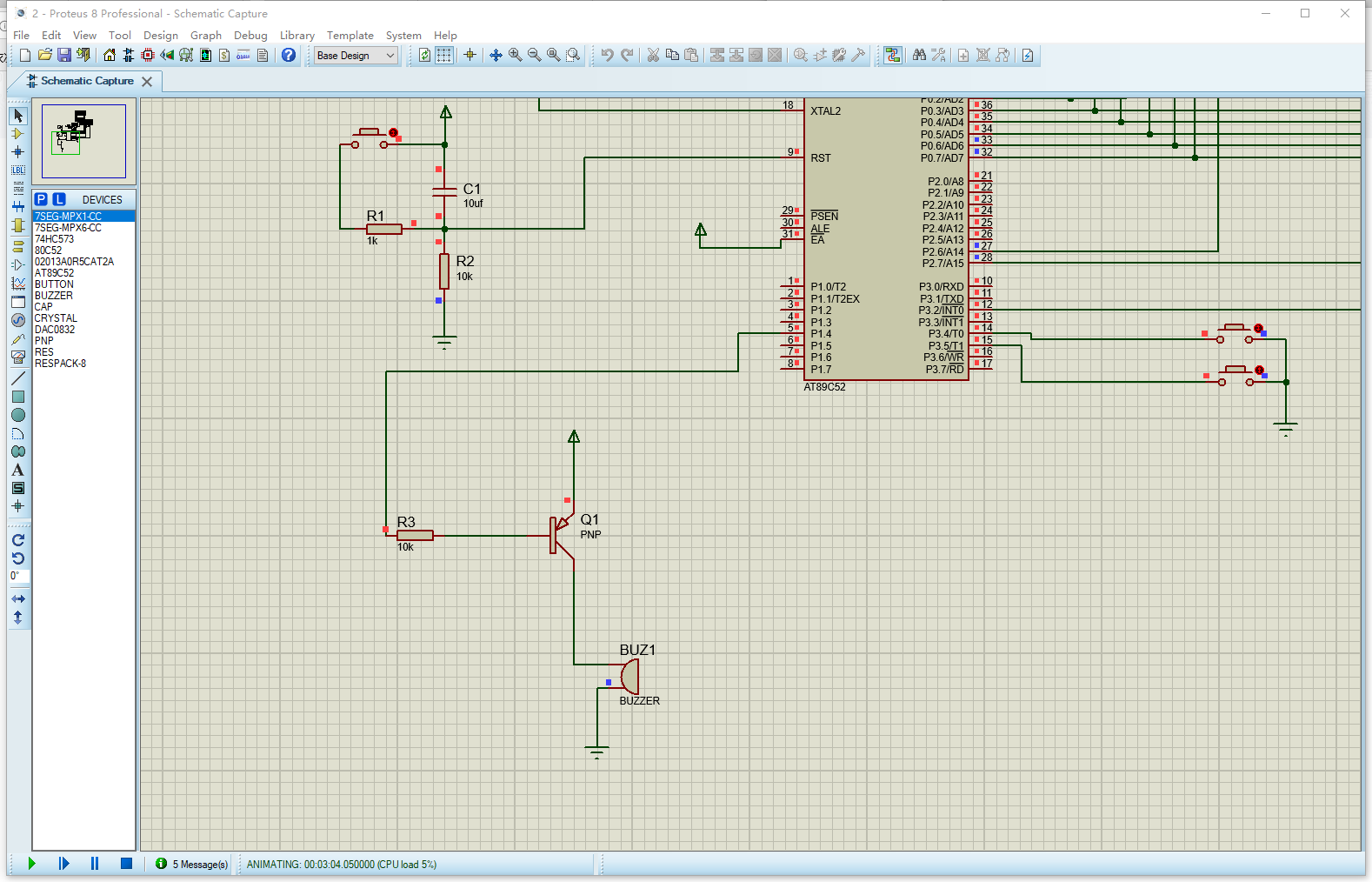Close the Schematic Capture tab
The height and width of the screenshot is (882, 1372).
(147, 81)
